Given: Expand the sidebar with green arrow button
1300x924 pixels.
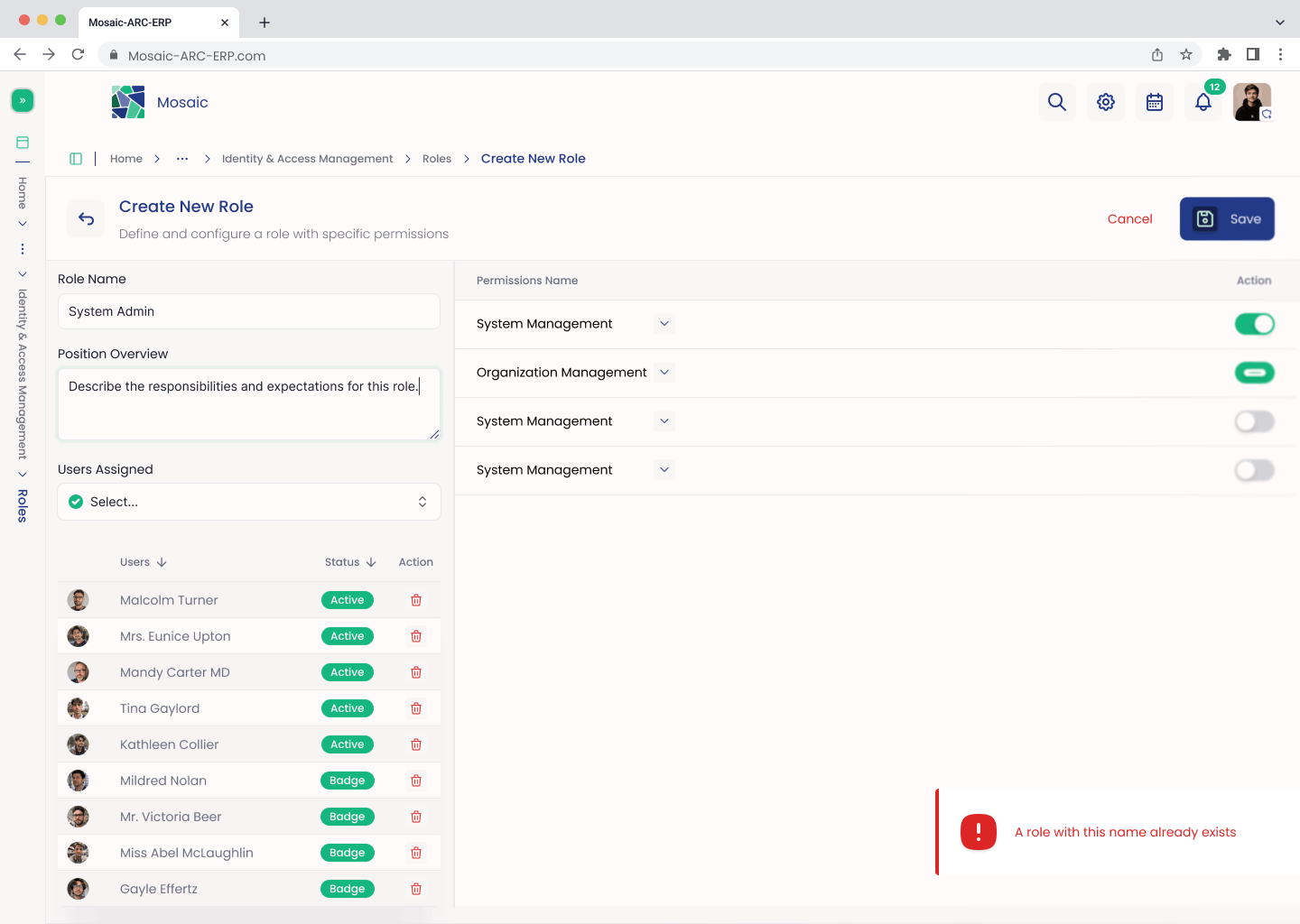Looking at the screenshot, I should point(23,100).
